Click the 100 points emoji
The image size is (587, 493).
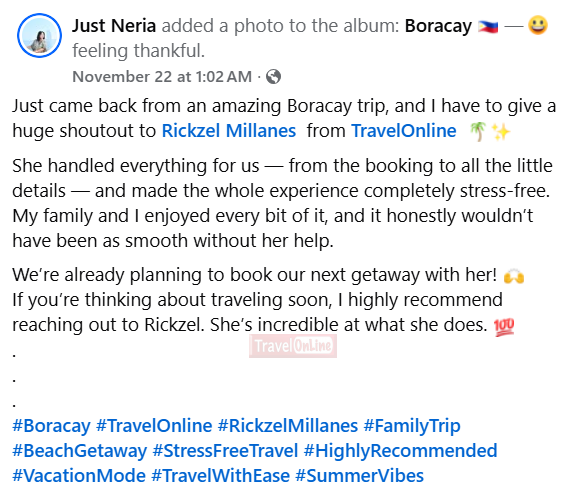(x=504, y=327)
